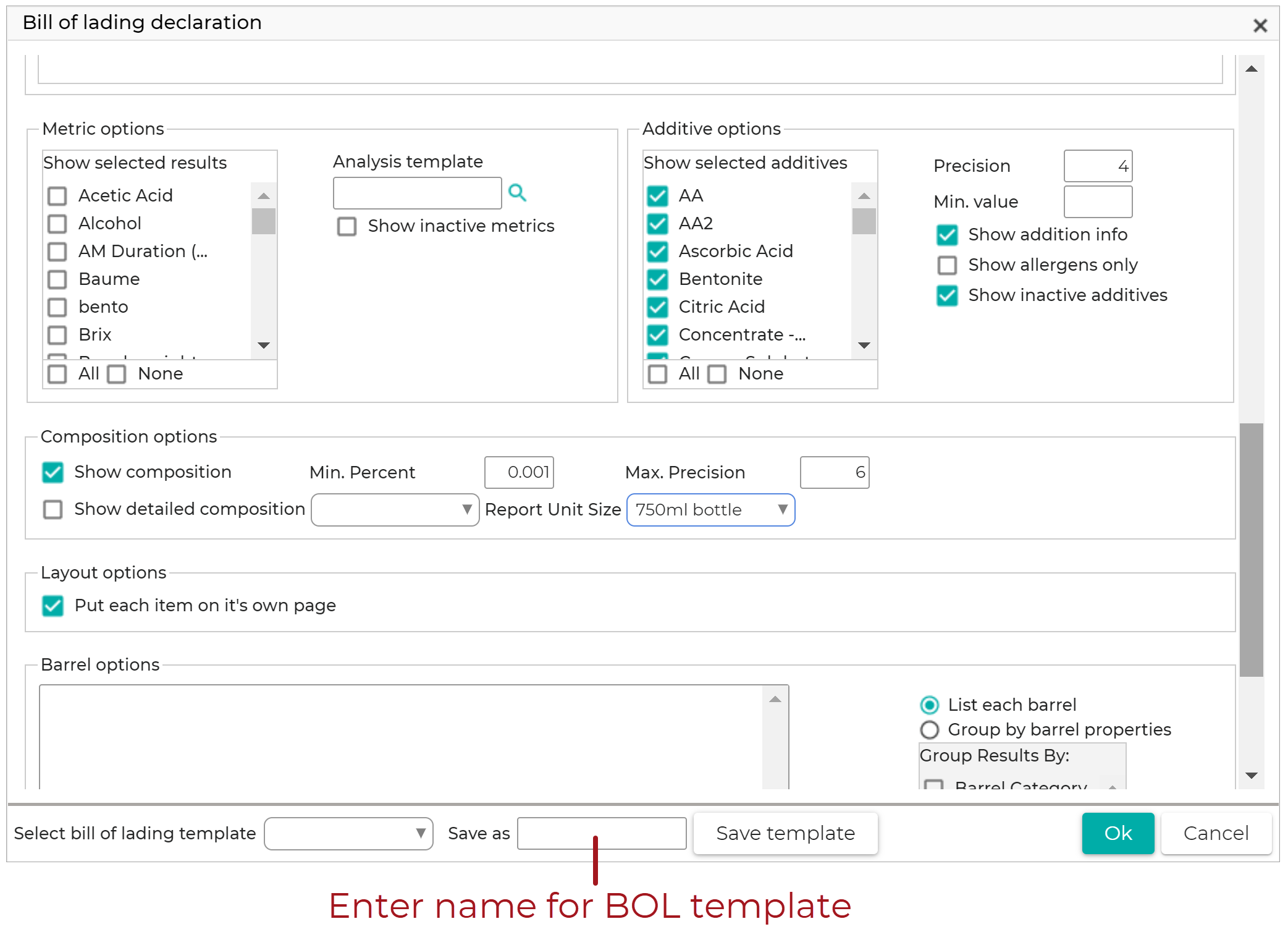
Task: Uncheck Put each item on its own page
Action: [x=53, y=606]
